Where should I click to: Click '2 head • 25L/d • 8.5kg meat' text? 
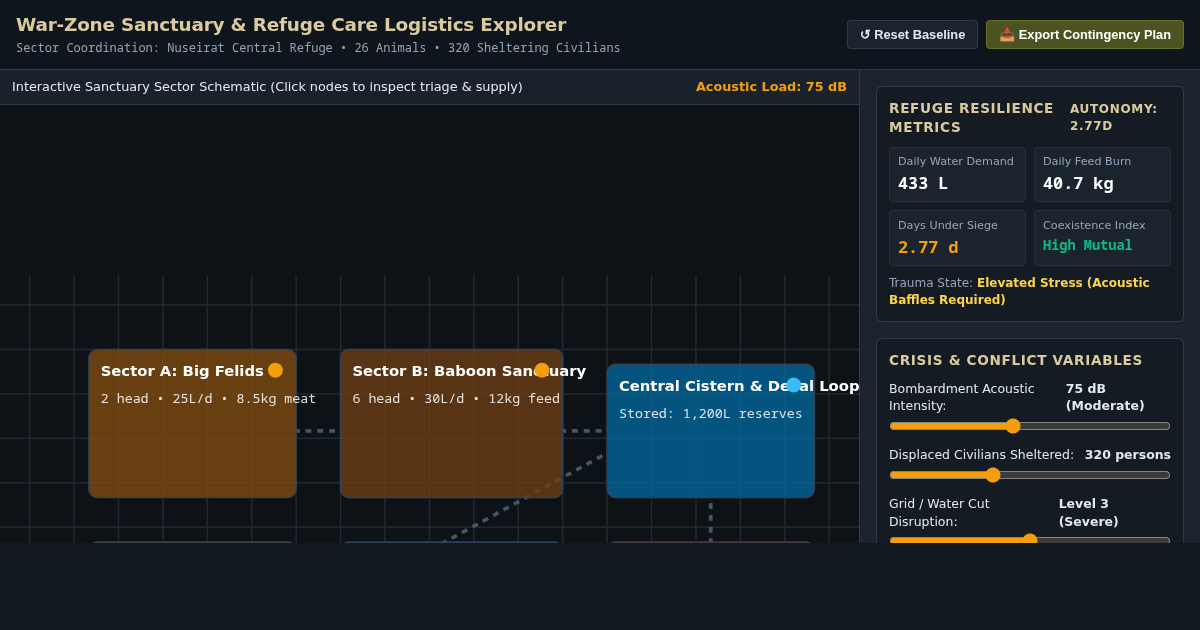(208, 399)
